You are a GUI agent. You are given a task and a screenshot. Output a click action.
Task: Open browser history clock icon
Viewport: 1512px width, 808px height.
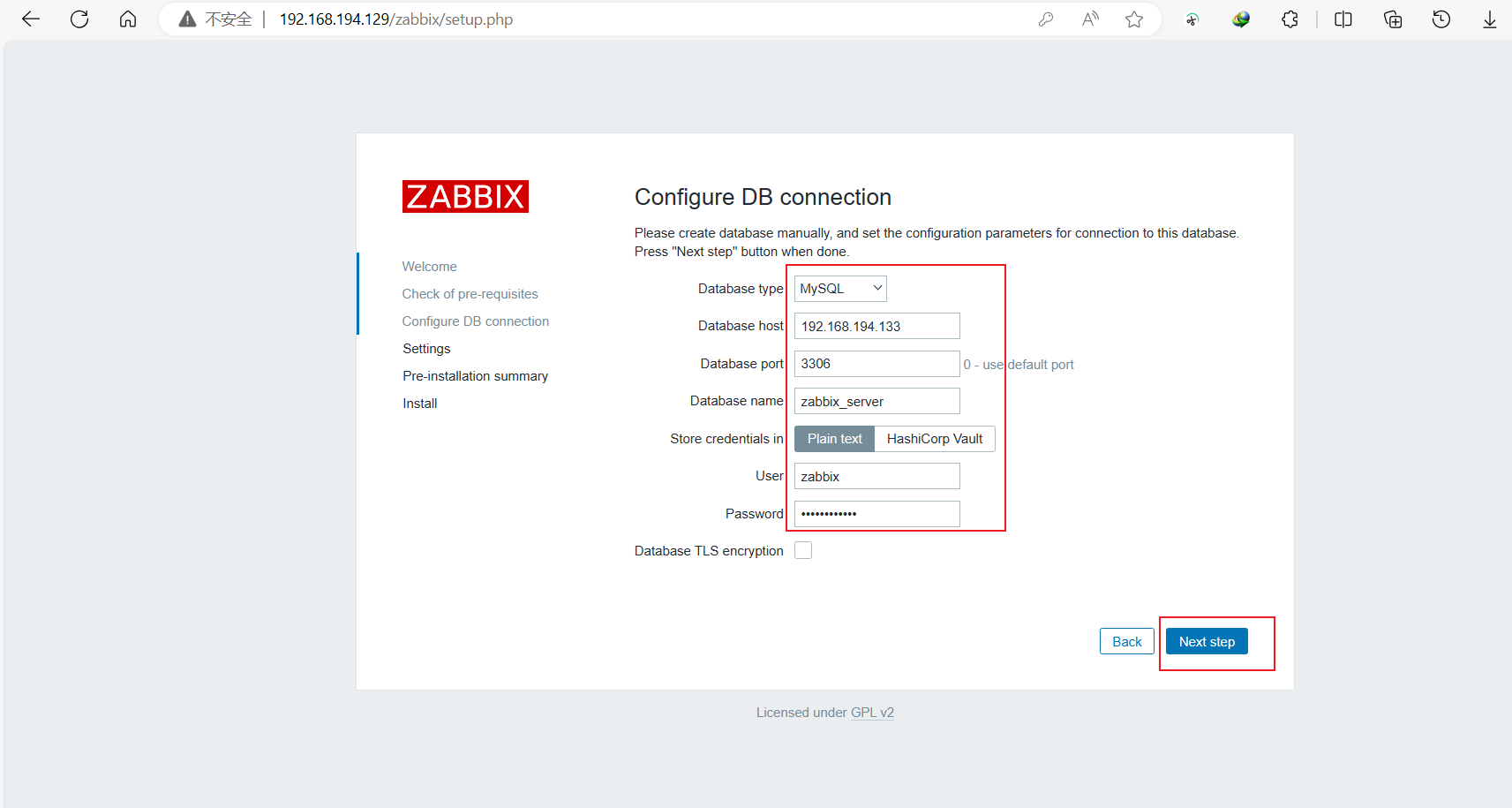pyautogui.click(x=1441, y=19)
